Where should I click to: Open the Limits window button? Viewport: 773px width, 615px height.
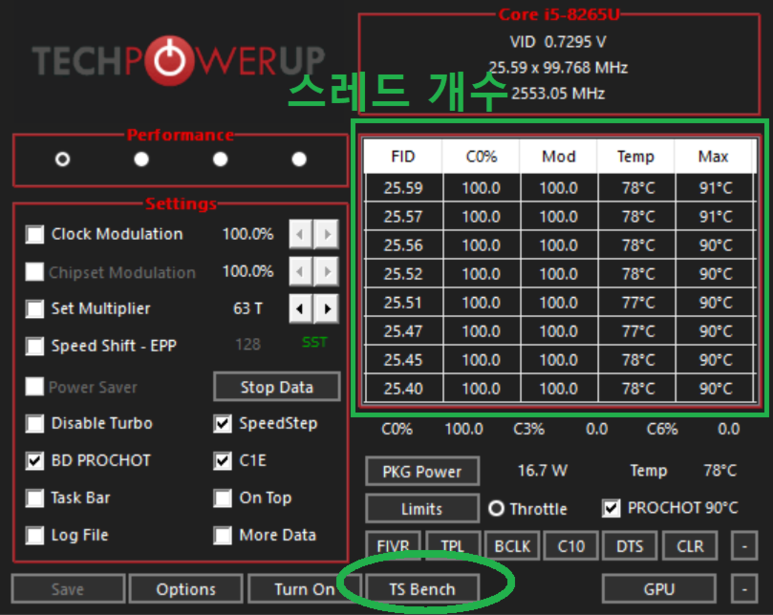tap(422, 509)
